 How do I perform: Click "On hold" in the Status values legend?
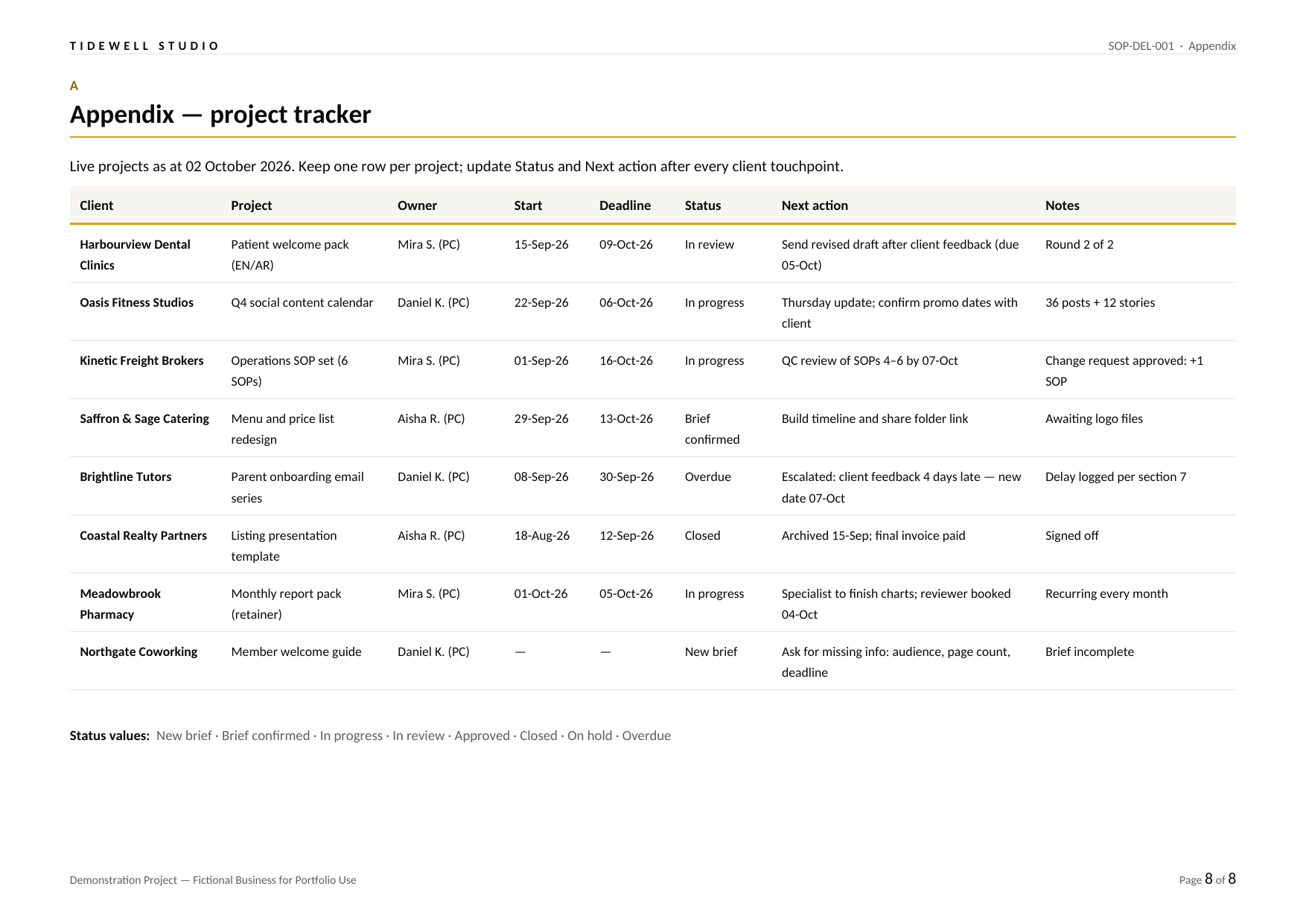(590, 736)
